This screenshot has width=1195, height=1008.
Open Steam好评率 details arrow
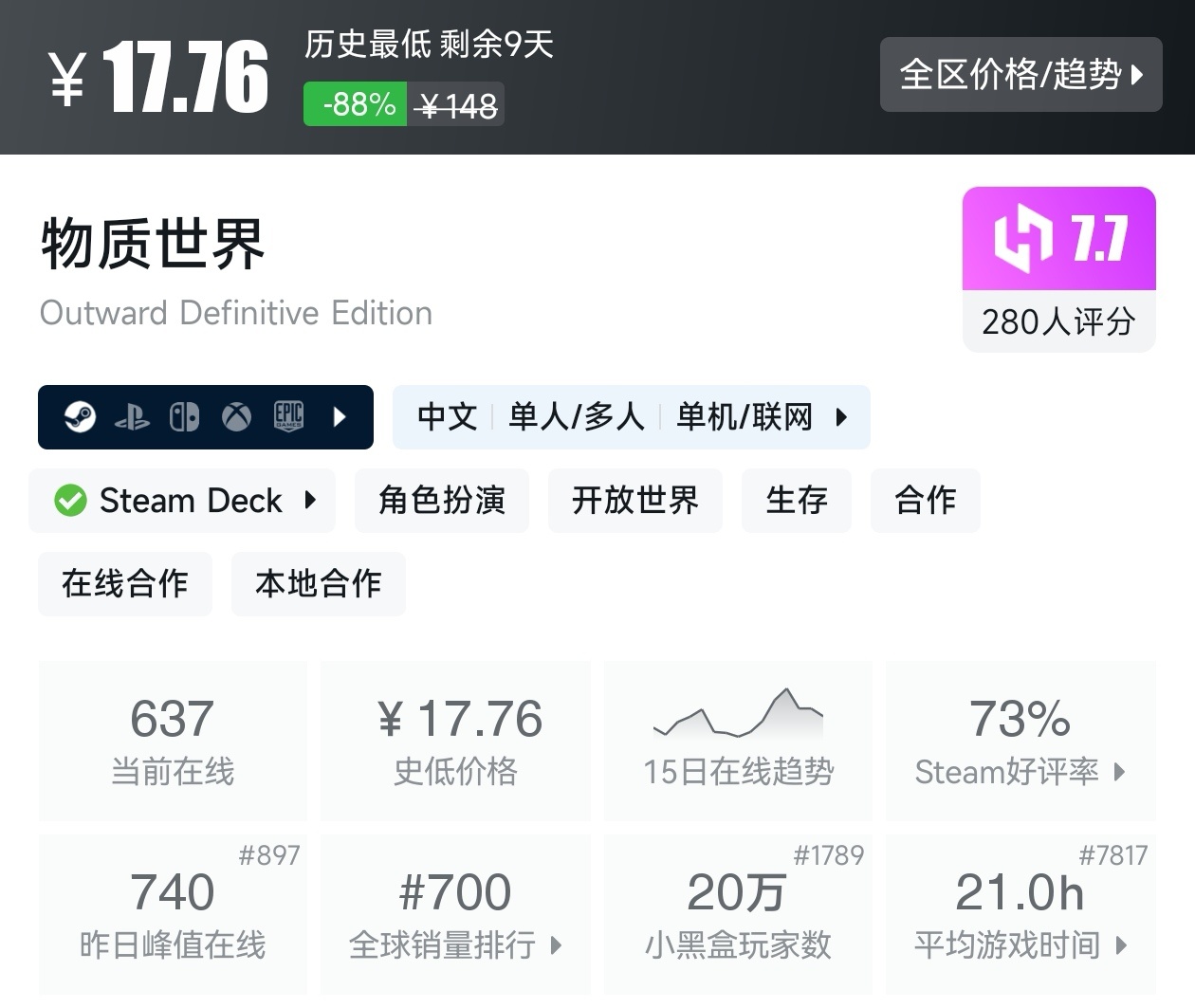1120,772
